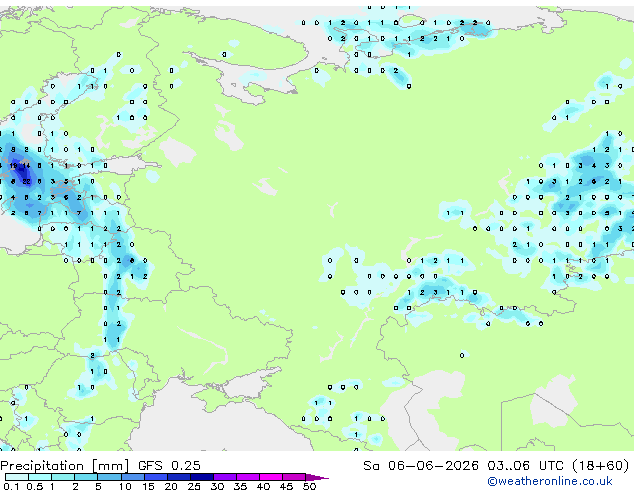Click the legend swatch between 45 and 50

click(294, 477)
